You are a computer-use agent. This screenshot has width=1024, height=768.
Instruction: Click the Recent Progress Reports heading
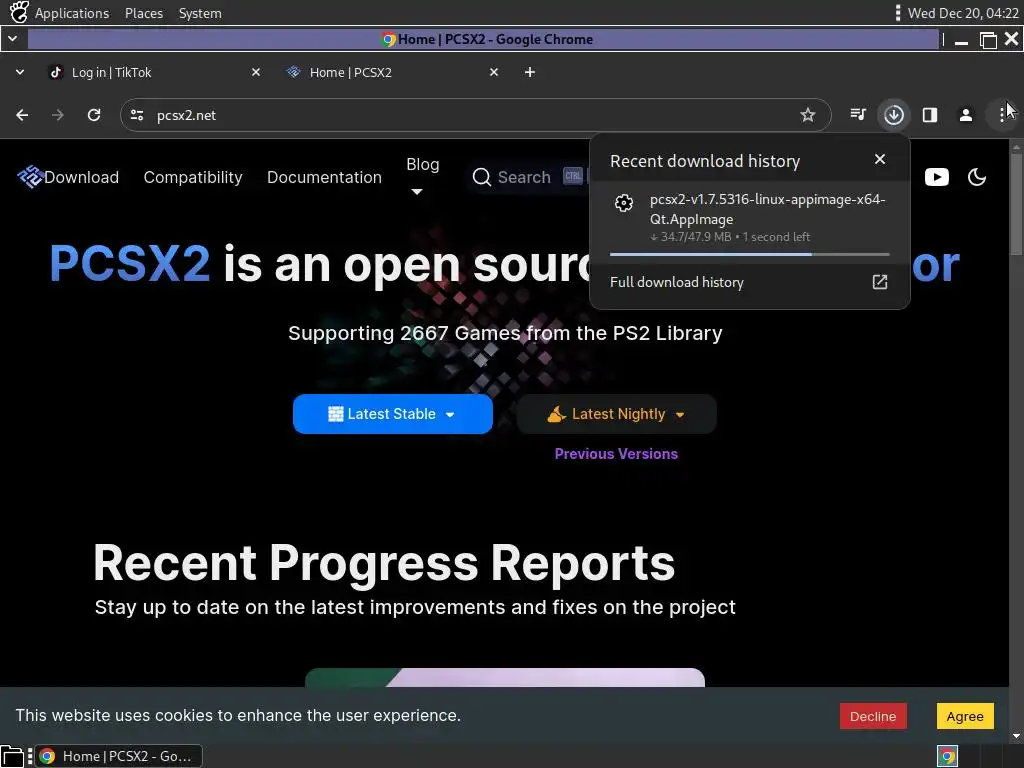(x=384, y=563)
